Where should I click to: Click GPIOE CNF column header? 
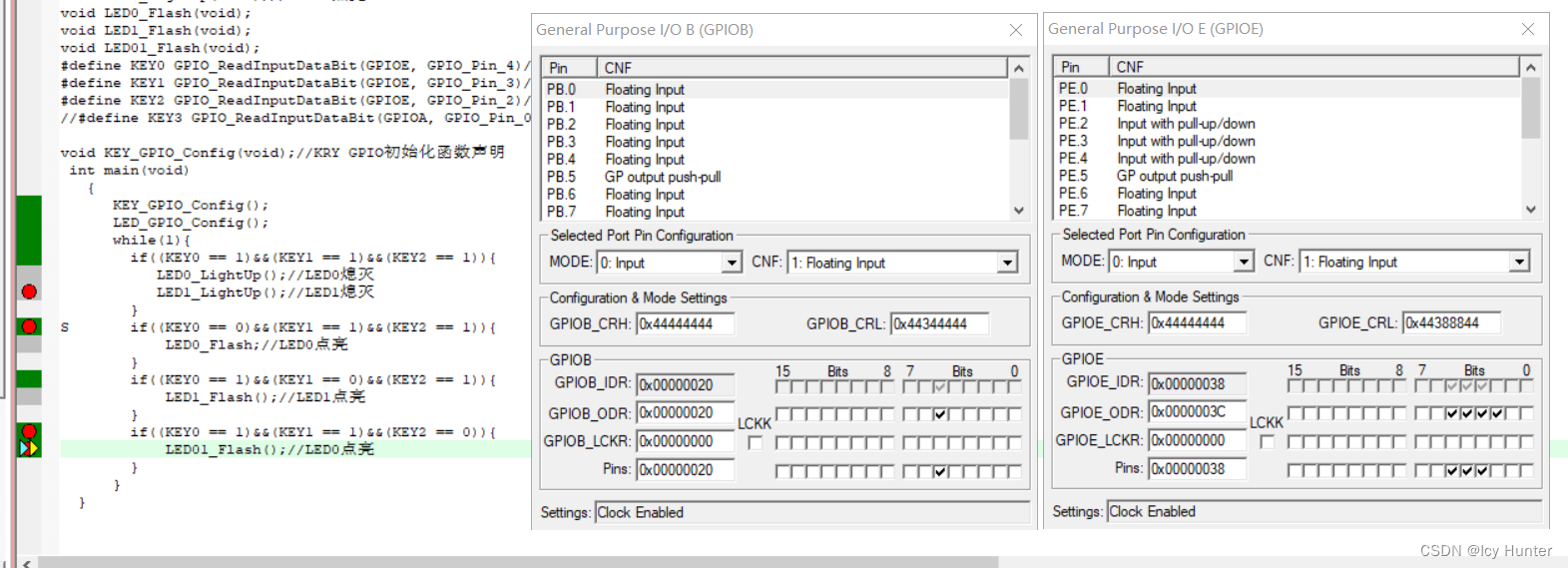pyautogui.click(x=1314, y=67)
